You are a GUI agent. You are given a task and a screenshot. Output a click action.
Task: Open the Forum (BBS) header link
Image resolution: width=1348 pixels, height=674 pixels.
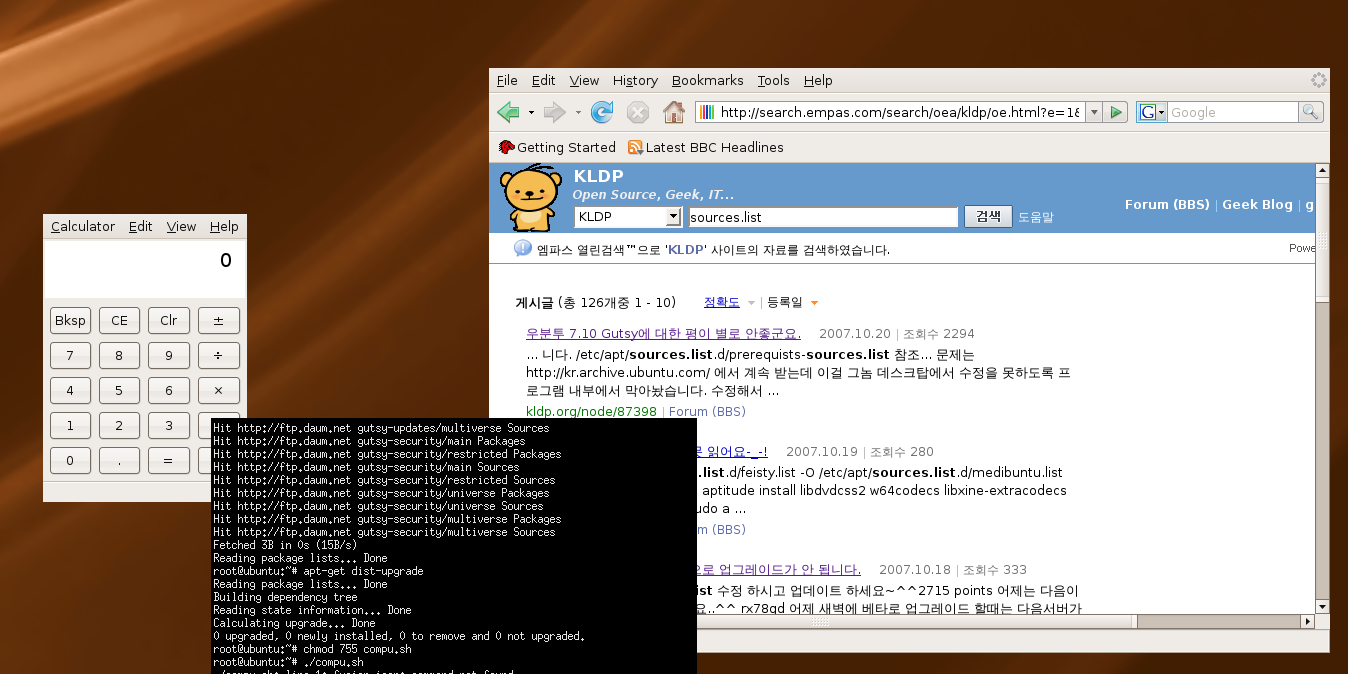tap(1167, 204)
